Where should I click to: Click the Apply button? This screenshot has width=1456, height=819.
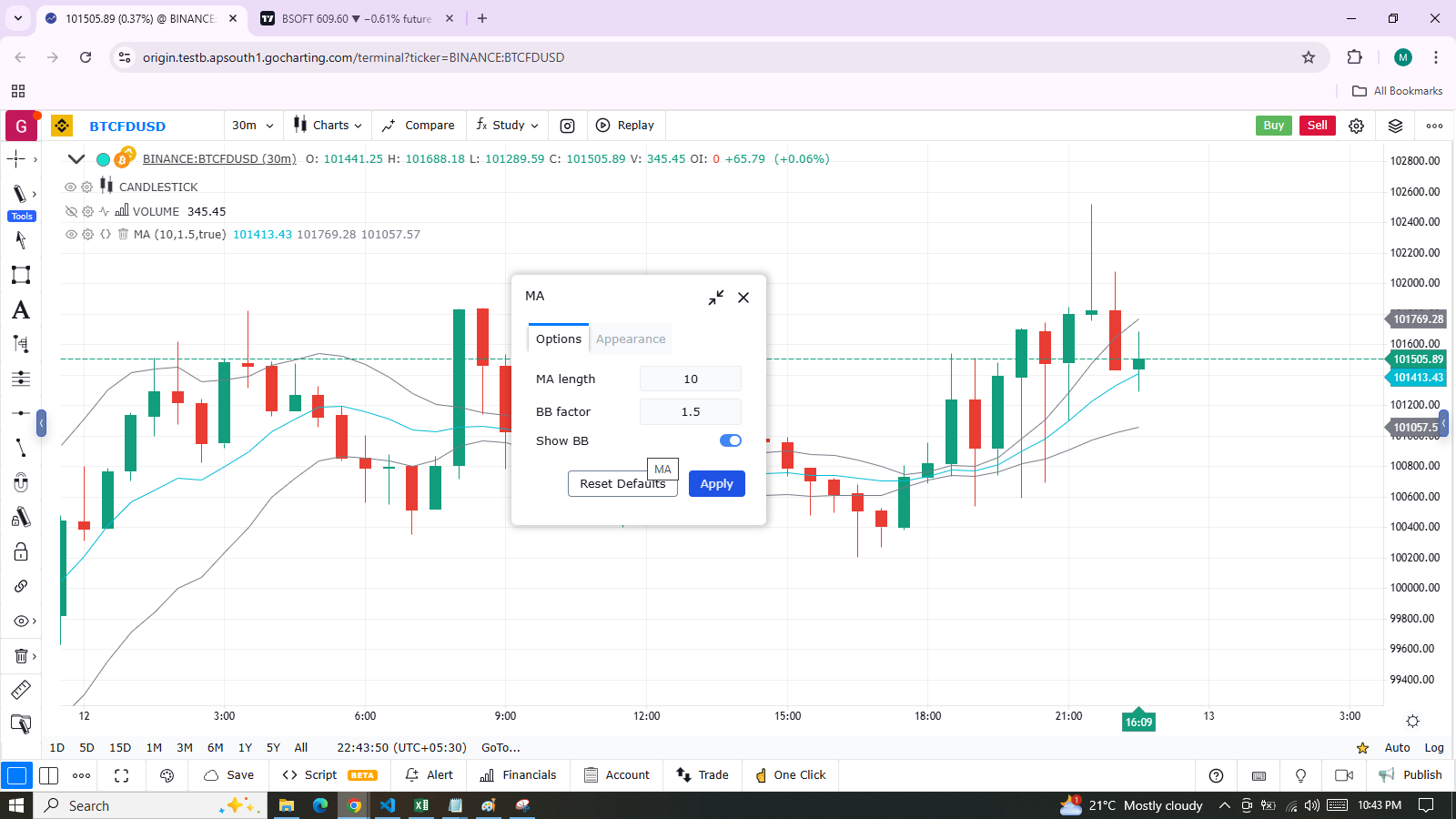(x=716, y=484)
